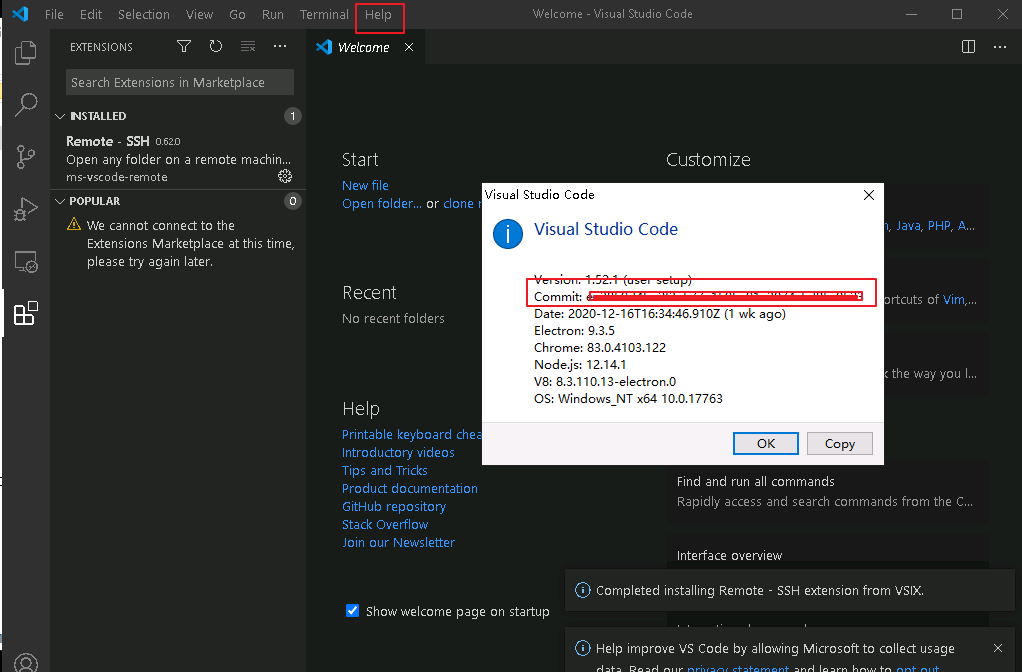Image resolution: width=1022 pixels, height=672 pixels.
Task: Open the Explorer view in activity bar
Action: point(25,53)
